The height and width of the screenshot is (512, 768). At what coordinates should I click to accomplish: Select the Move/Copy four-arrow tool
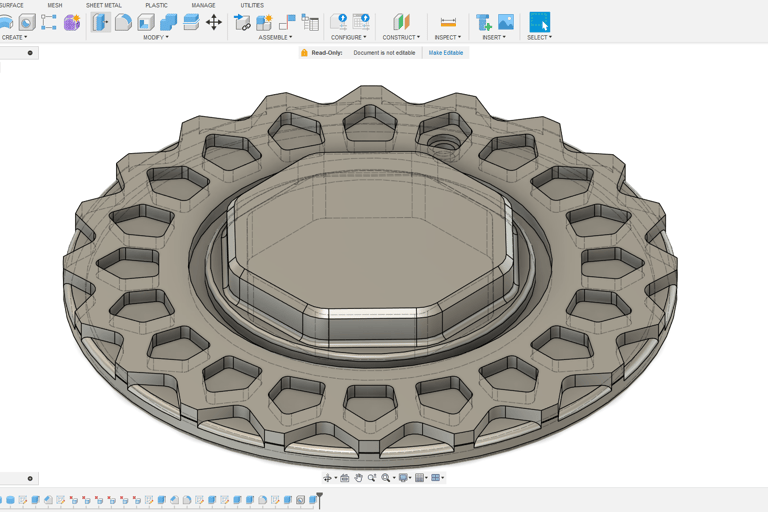[214, 22]
